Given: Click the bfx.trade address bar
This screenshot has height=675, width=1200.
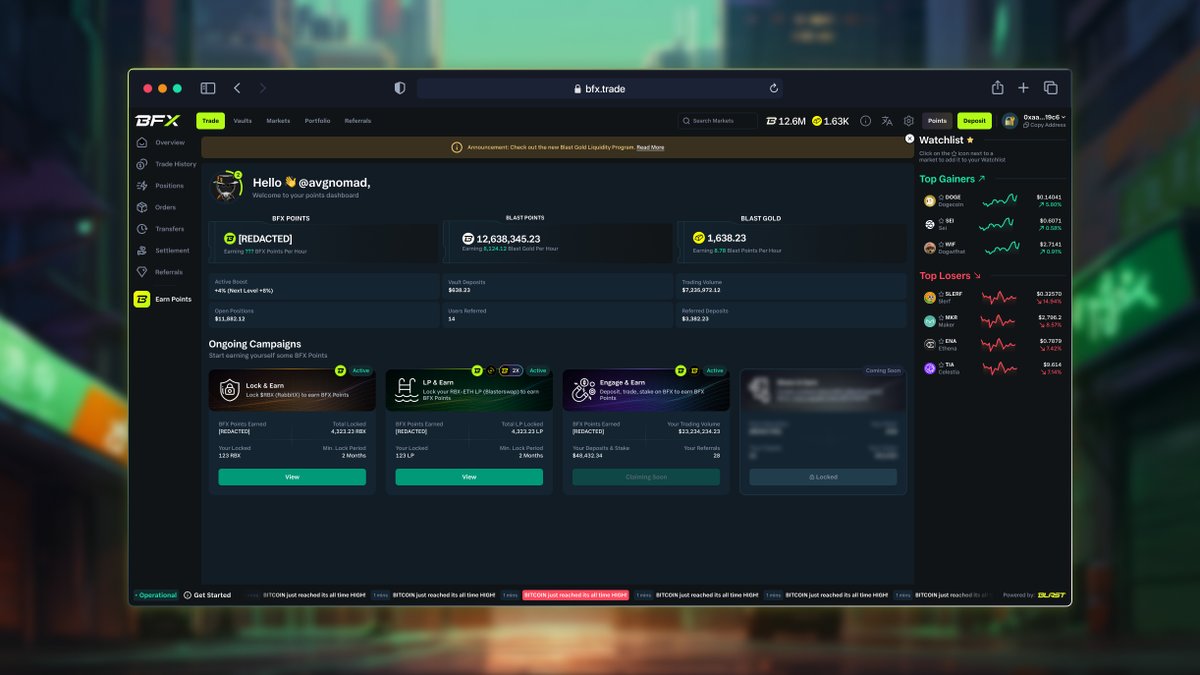Looking at the screenshot, I should (600, 88).
